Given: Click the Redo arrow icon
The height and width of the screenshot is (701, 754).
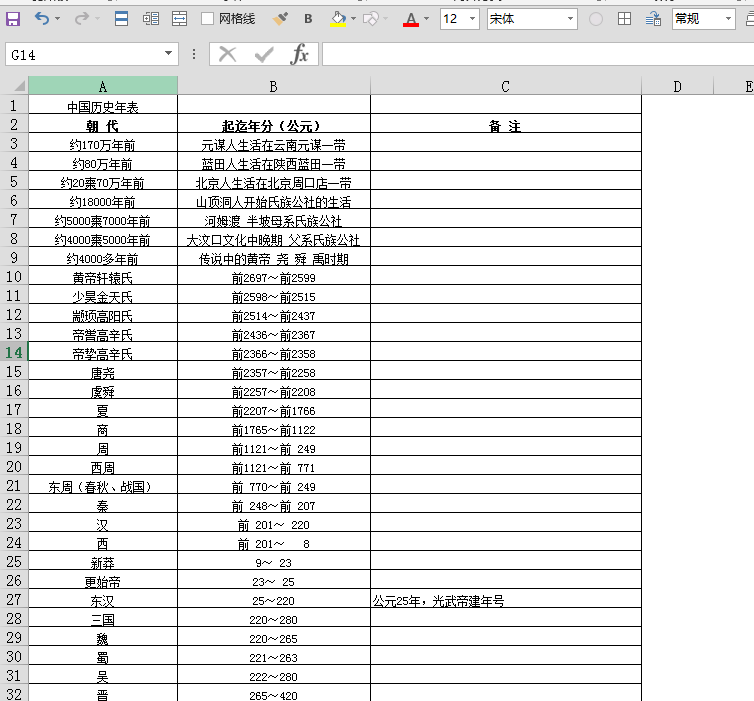Looking at the screenshot, I should tap(82, 19).
